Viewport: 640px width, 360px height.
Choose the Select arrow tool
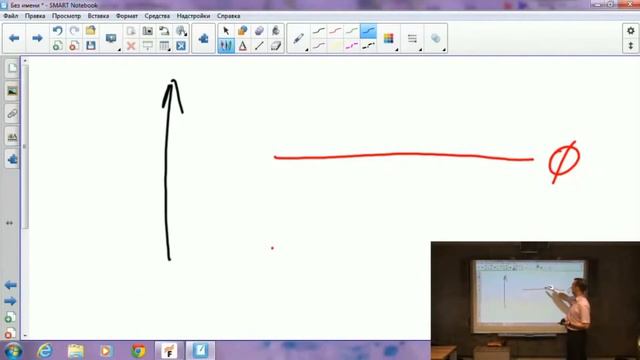point(226,31)
